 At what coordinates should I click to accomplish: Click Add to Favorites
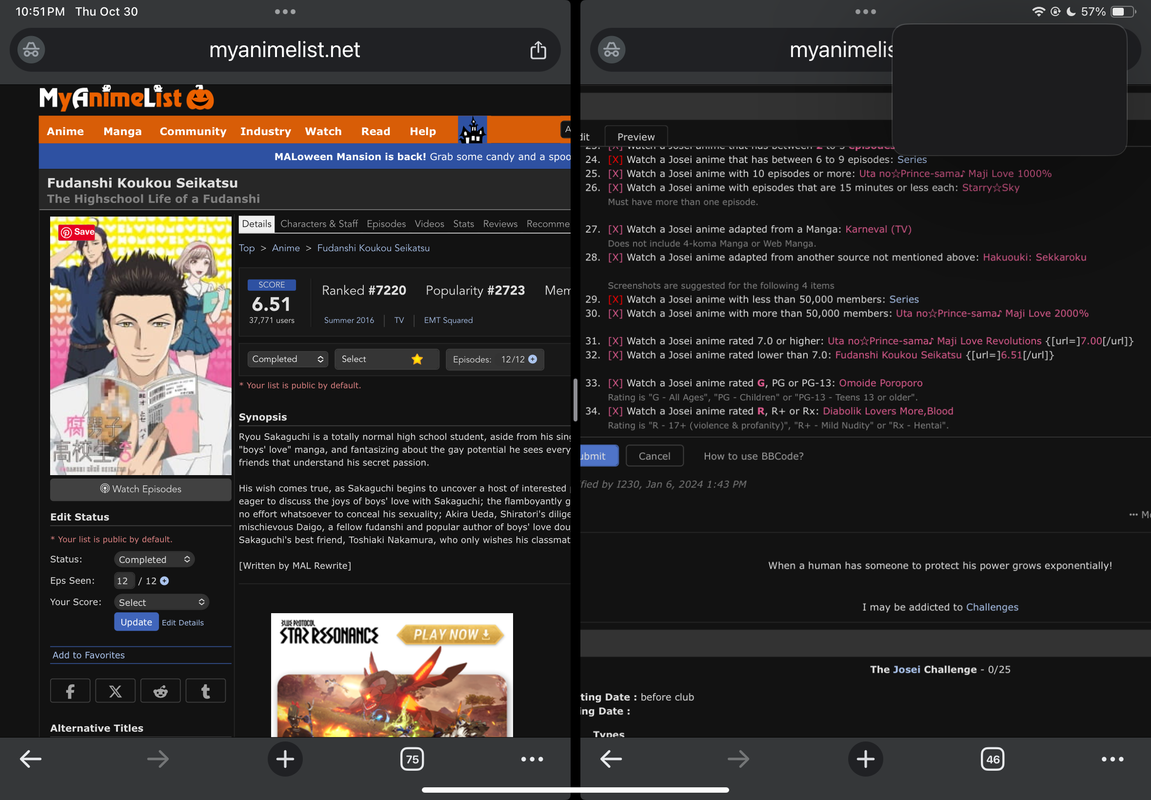[x=88, y=655]
